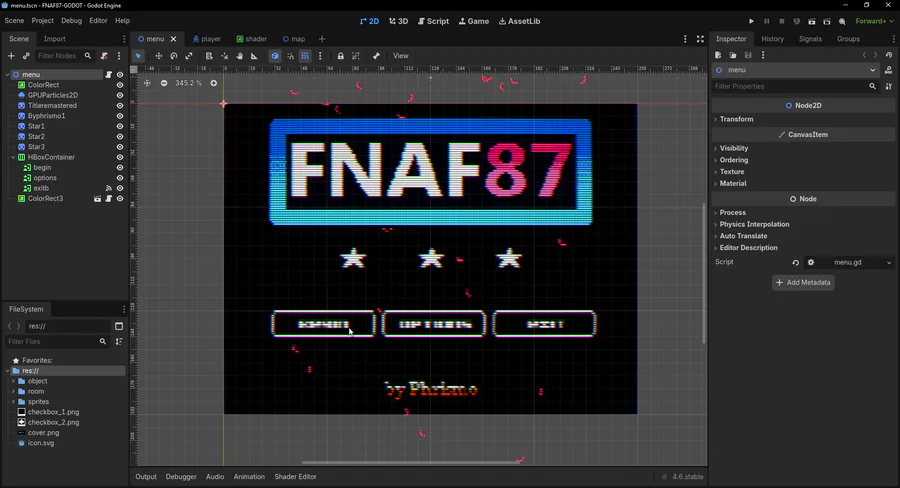Screen dimensions: 900x488
Task: Lock the selected node position
Action: [340, 56]
